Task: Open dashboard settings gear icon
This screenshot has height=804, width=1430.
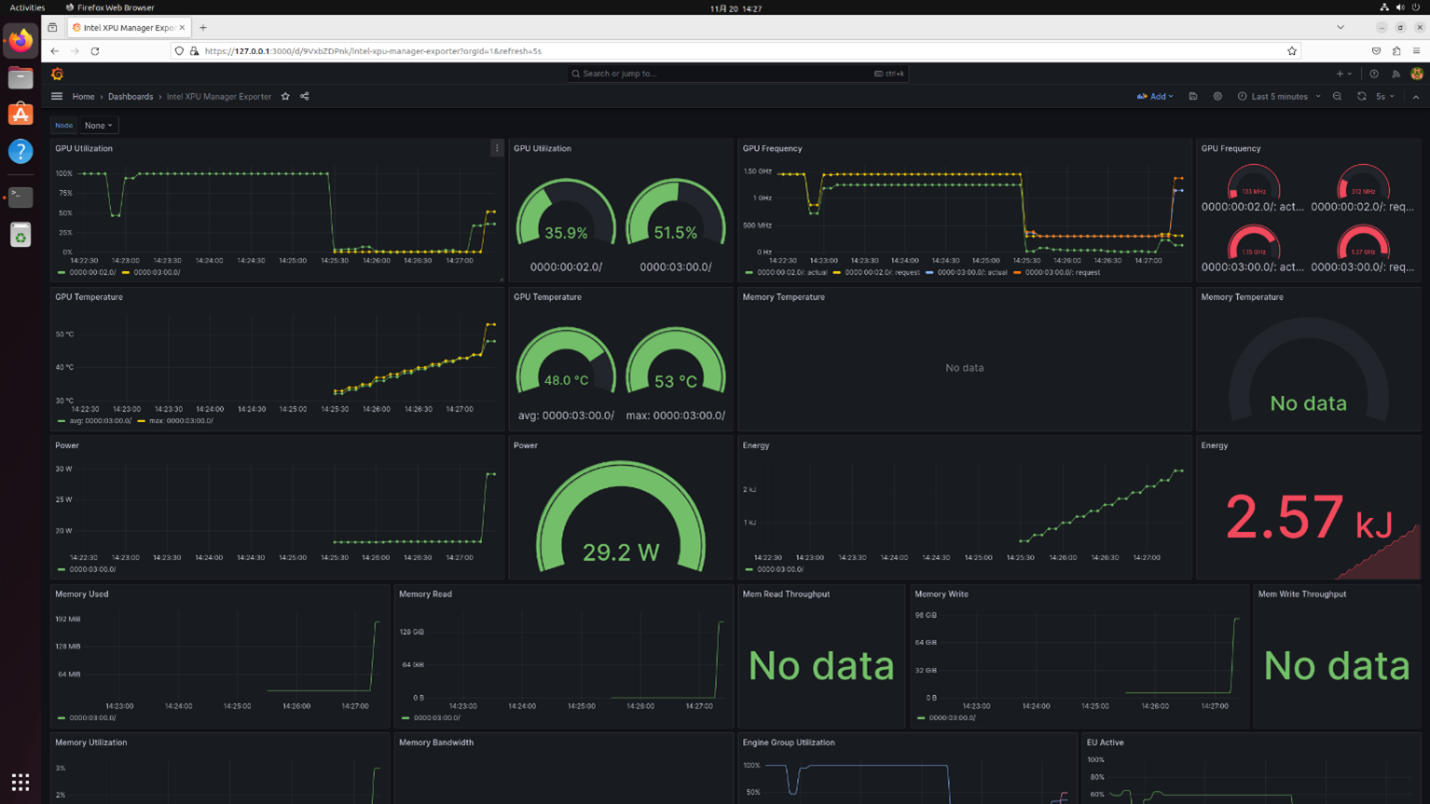Action: pyautogui.click(x=1217, y=97)
